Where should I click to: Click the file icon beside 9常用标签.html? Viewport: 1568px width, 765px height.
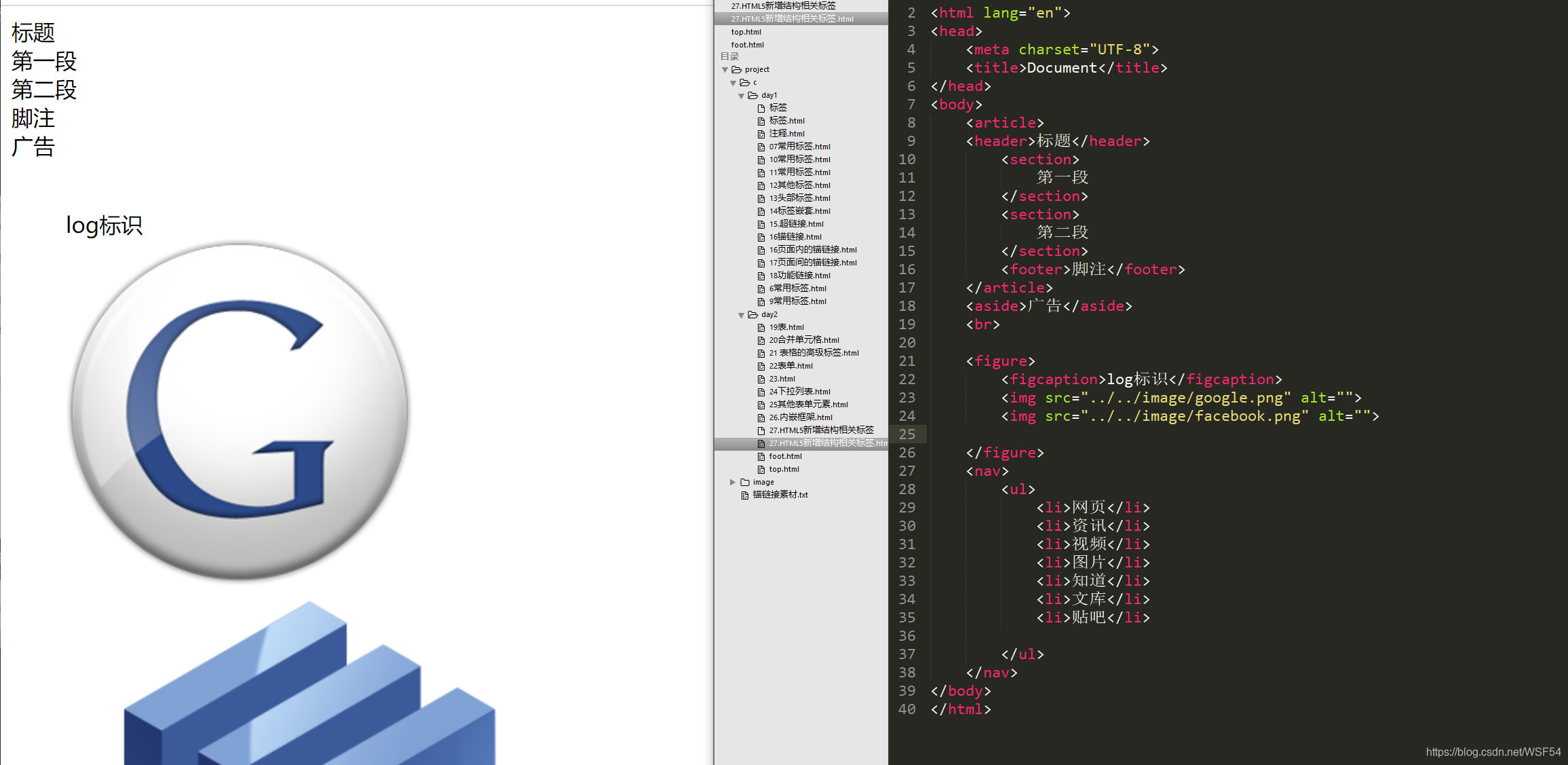coord(761,301)
